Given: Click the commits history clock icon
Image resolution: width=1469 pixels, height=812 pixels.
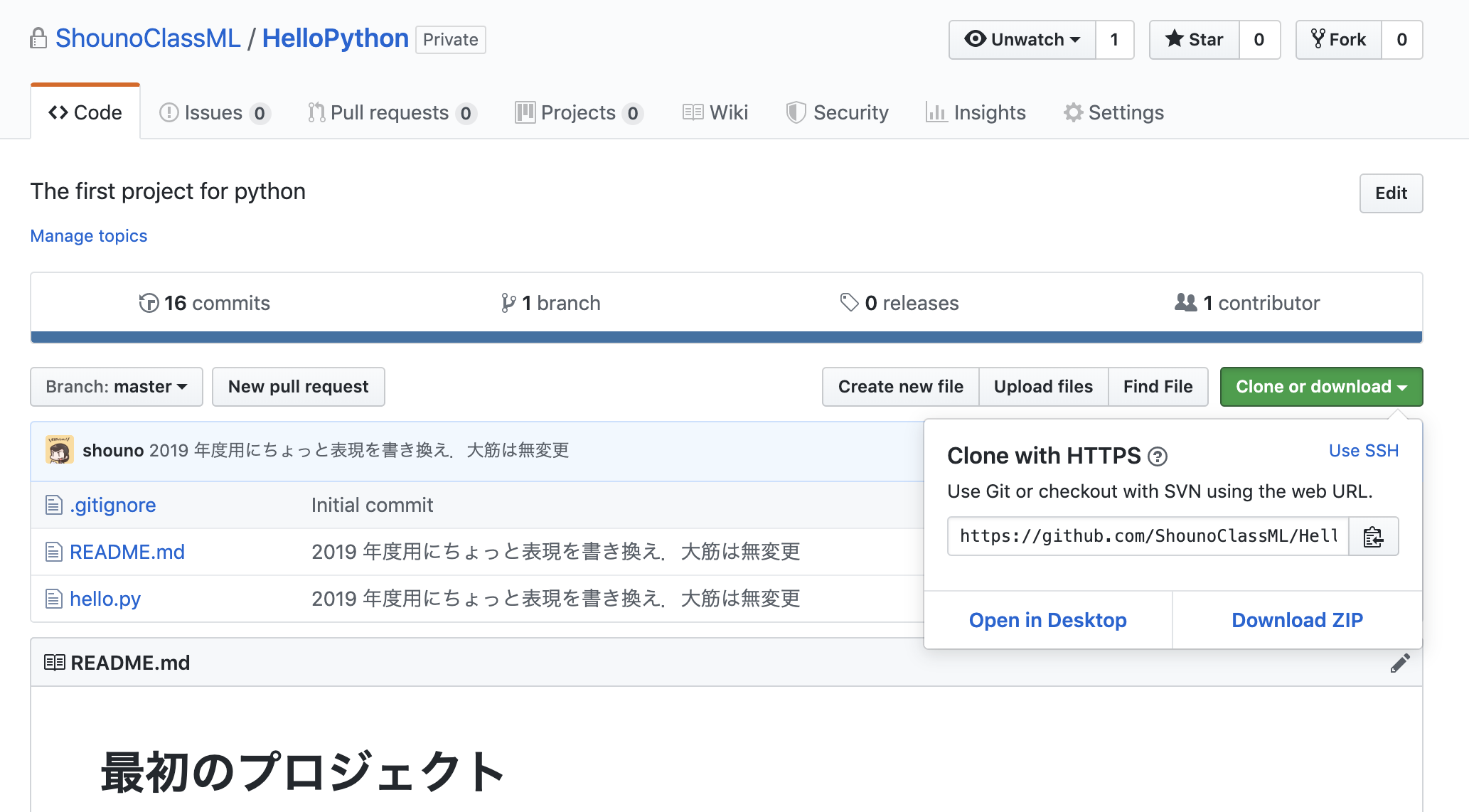Looking at the screenshot, I should click(x=149, y=303).
